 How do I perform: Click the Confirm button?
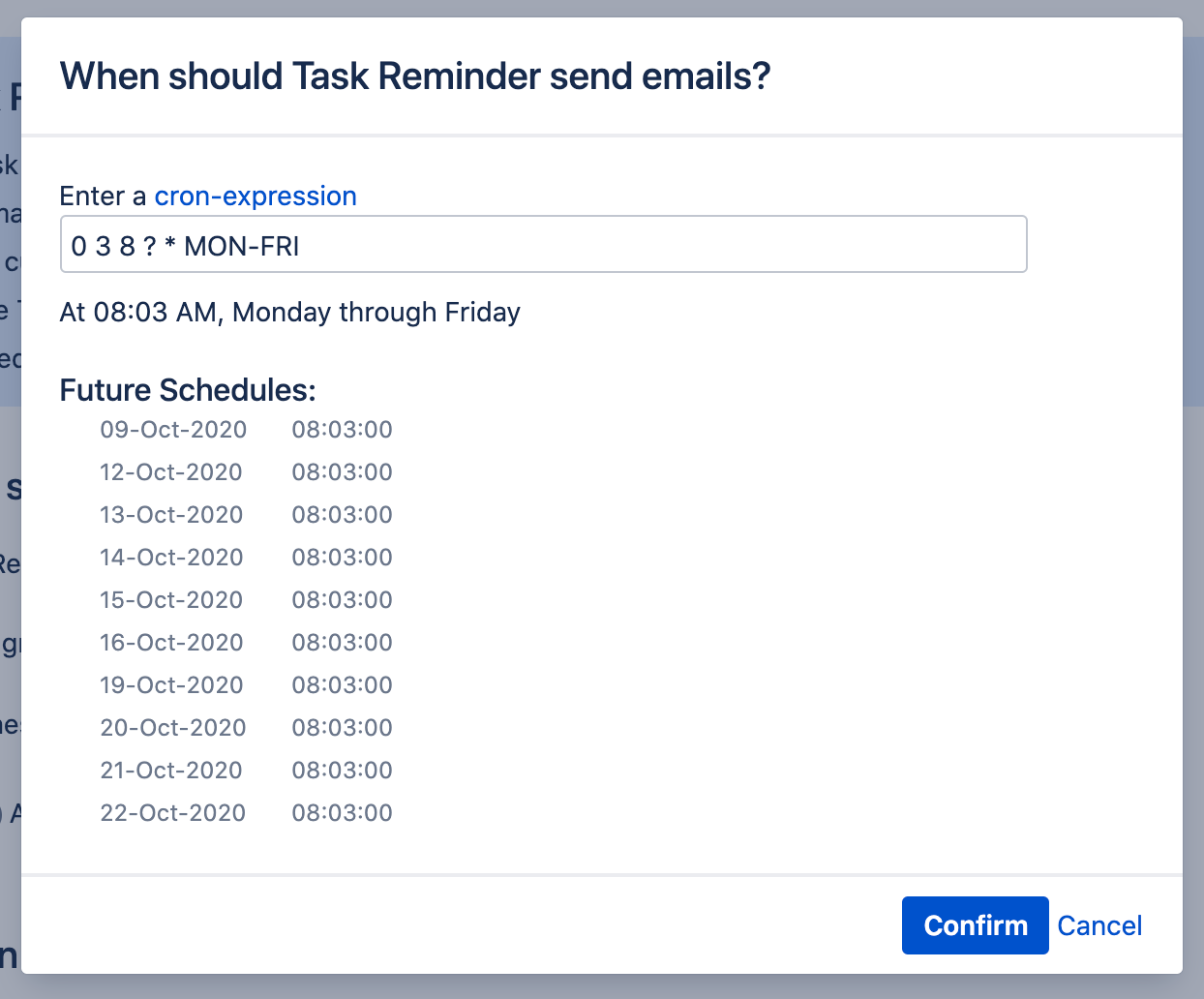point(975,925)
